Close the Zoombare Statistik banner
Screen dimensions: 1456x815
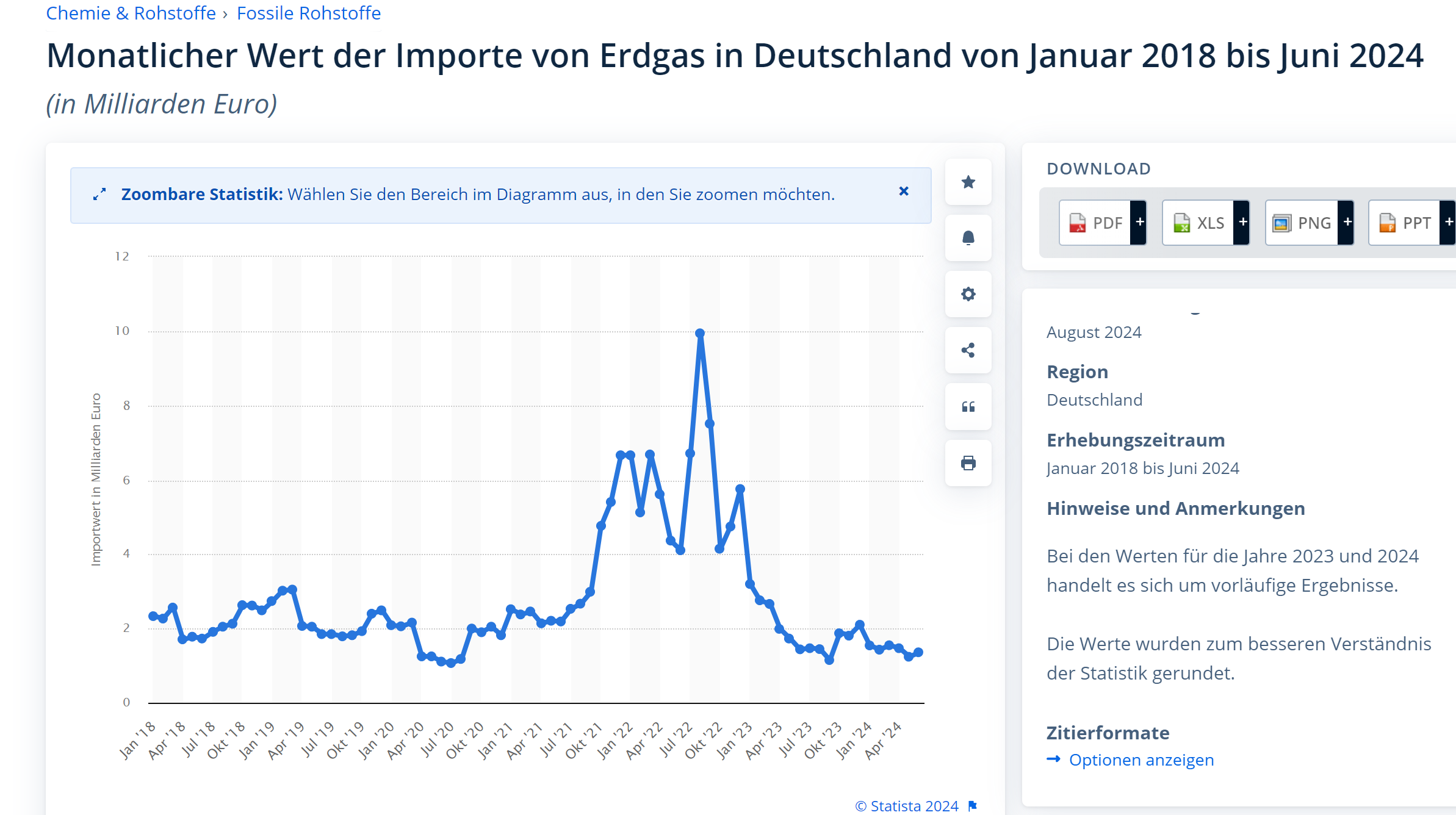tap(904, 192)
